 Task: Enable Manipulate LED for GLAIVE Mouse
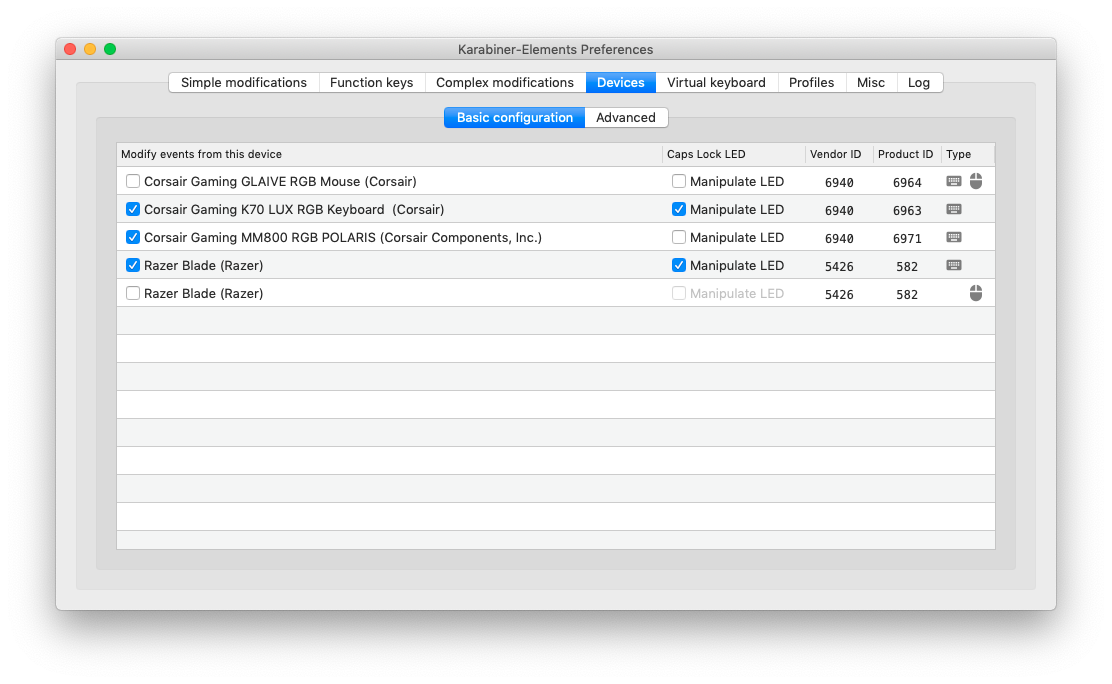[x=679, y=182]
